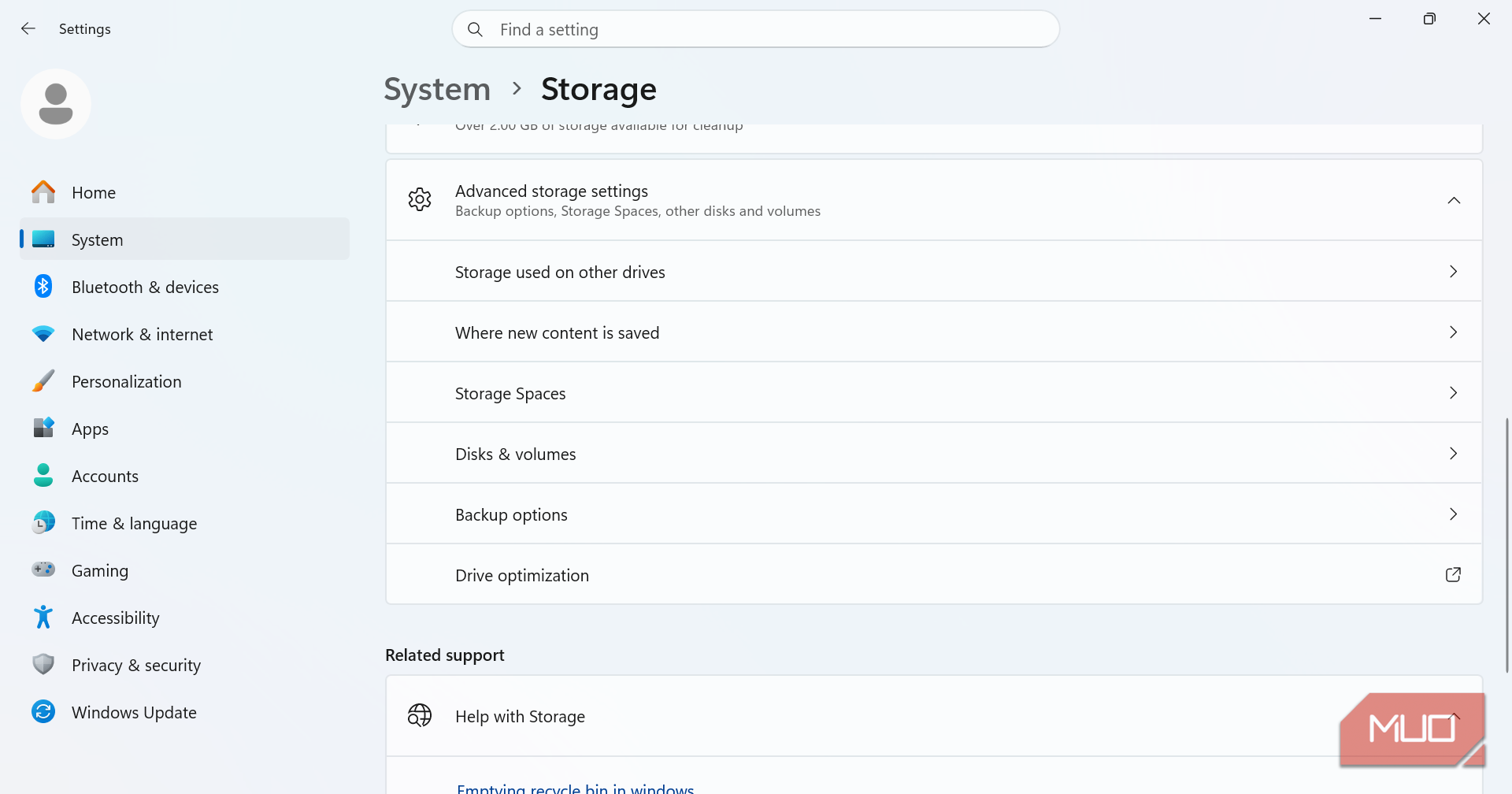Viewport: 1512px width, 794px height.
Task: Click the Time & language globe clock icon
Action: pyautogui.click(x=43, y=523)
